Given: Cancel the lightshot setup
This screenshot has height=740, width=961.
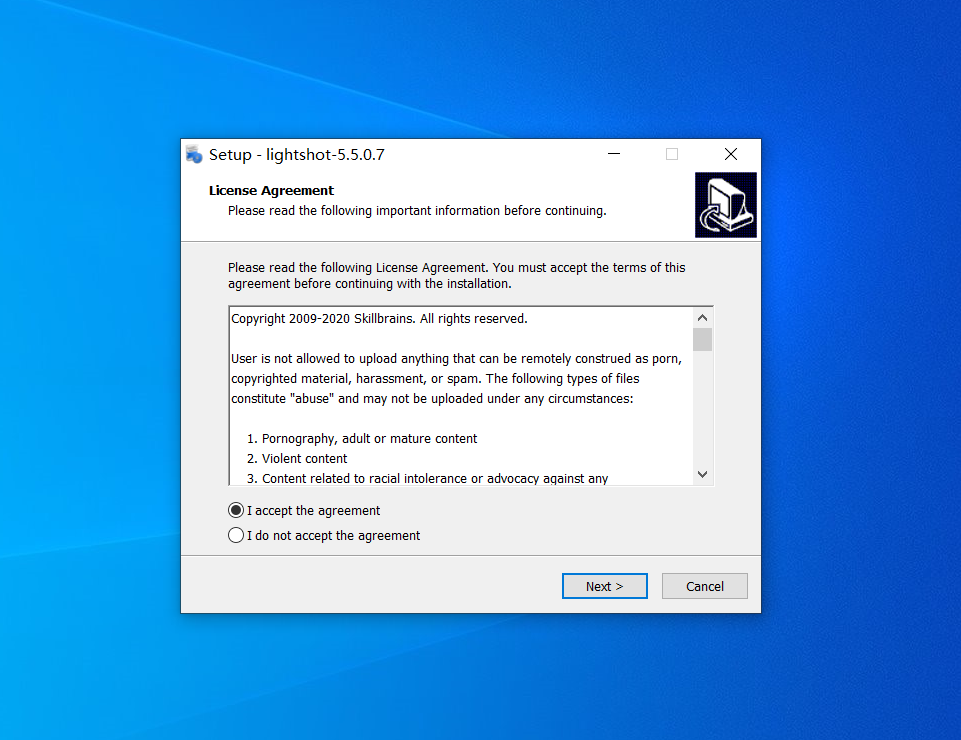Looking at the screenshot, I should [704, 586].
